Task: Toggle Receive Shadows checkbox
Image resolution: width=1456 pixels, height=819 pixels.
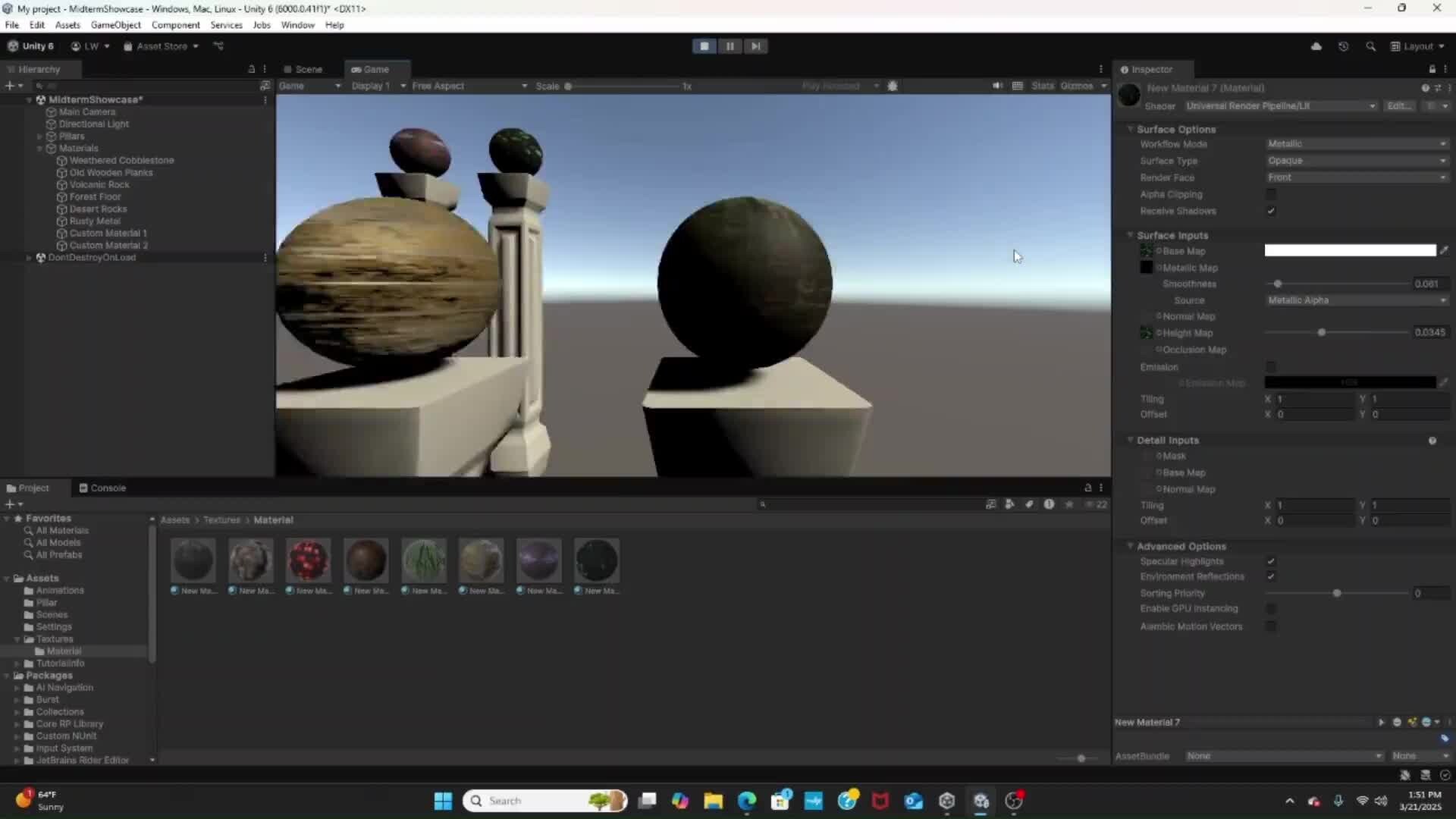Action: pyautogui.click(x=1271, y=211)
